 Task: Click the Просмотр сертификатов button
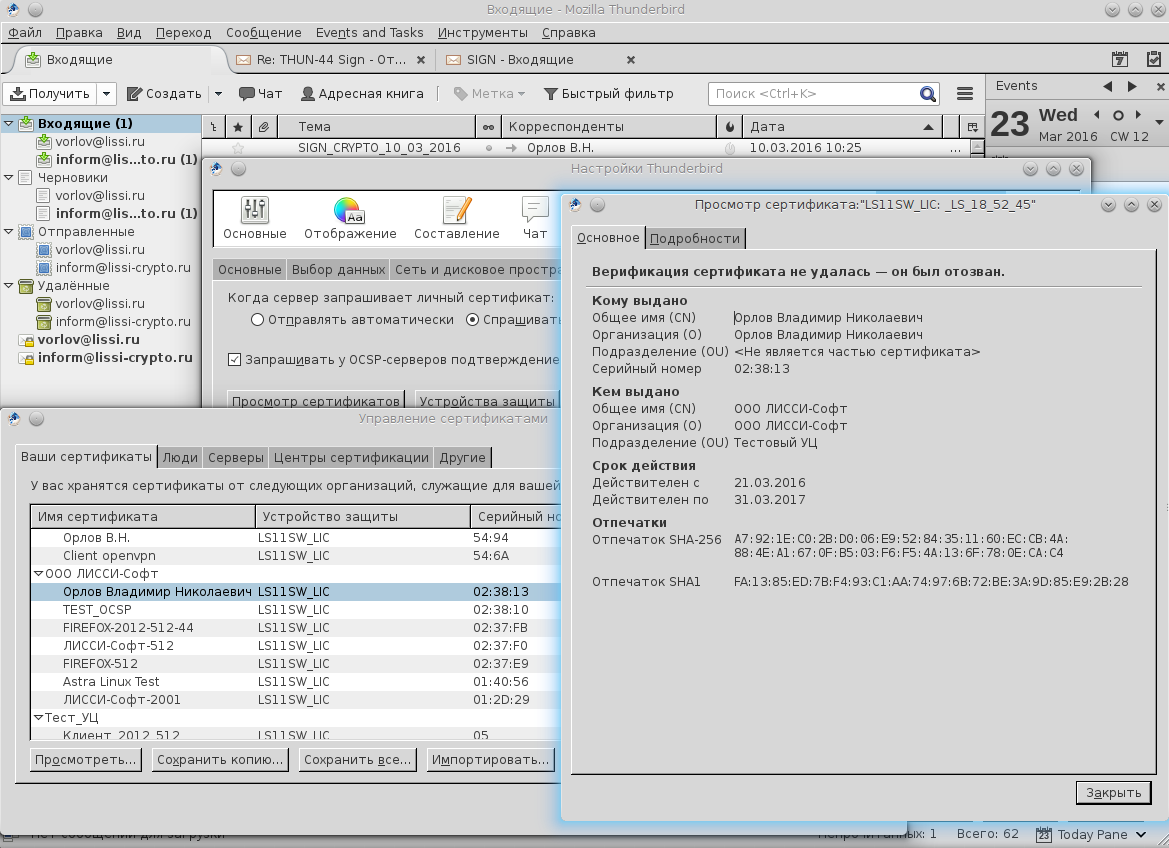tap(315, 401)
